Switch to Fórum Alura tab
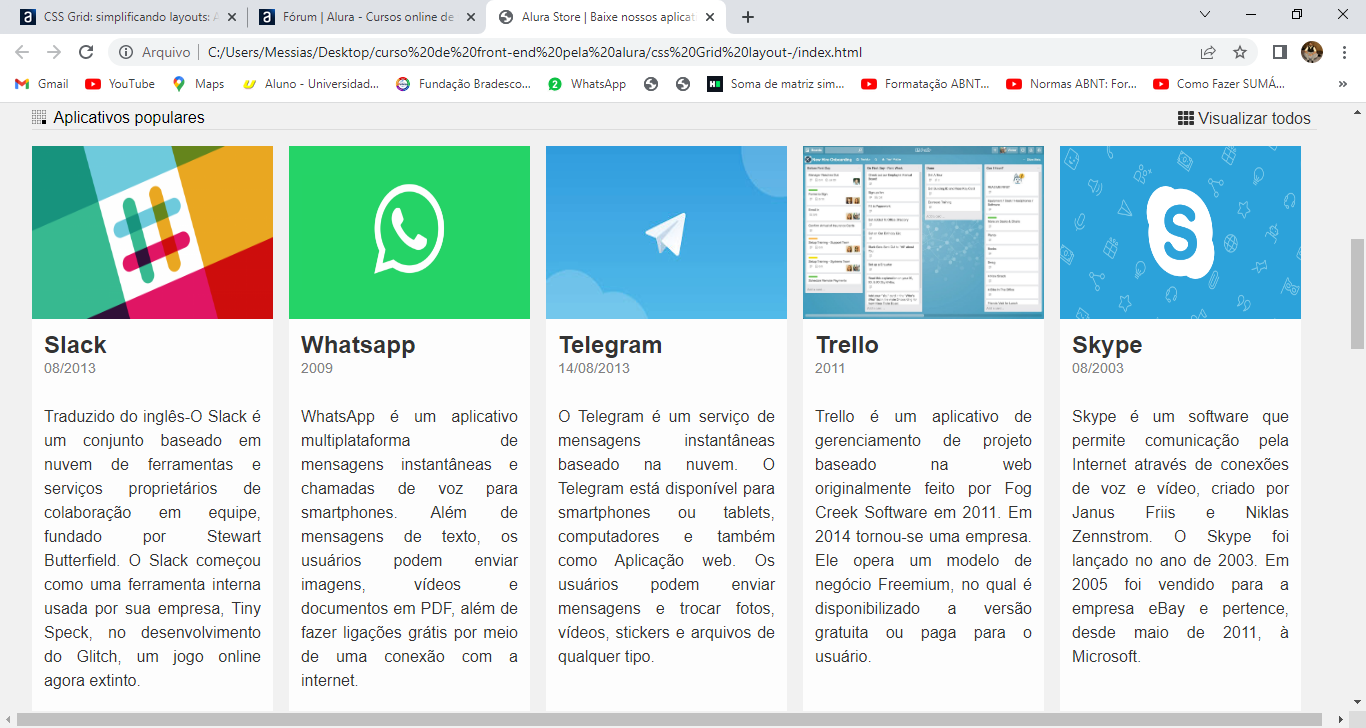 point(365,17)
